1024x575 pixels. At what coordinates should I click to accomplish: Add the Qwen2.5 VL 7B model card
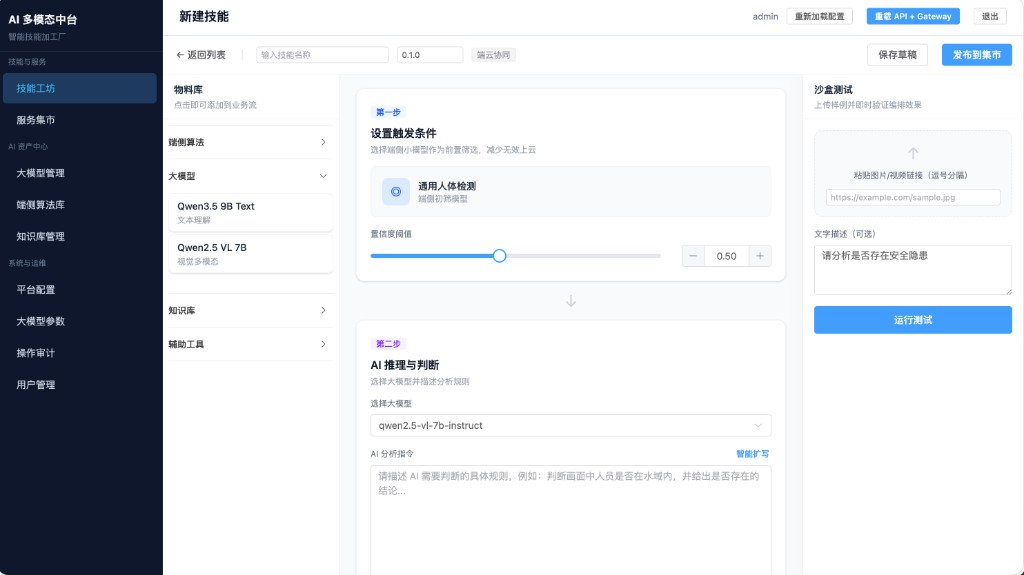(x=251, y=254)
